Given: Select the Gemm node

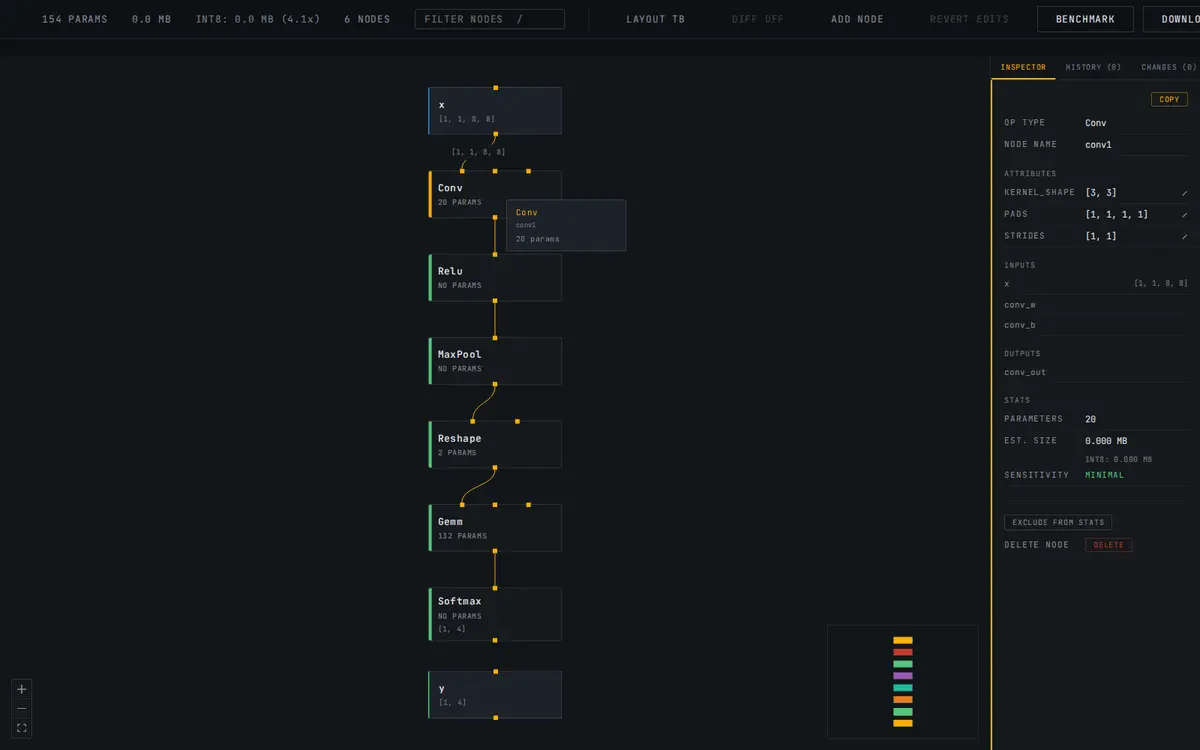Looking at the screenshot, I should click(x=495, y=528).
